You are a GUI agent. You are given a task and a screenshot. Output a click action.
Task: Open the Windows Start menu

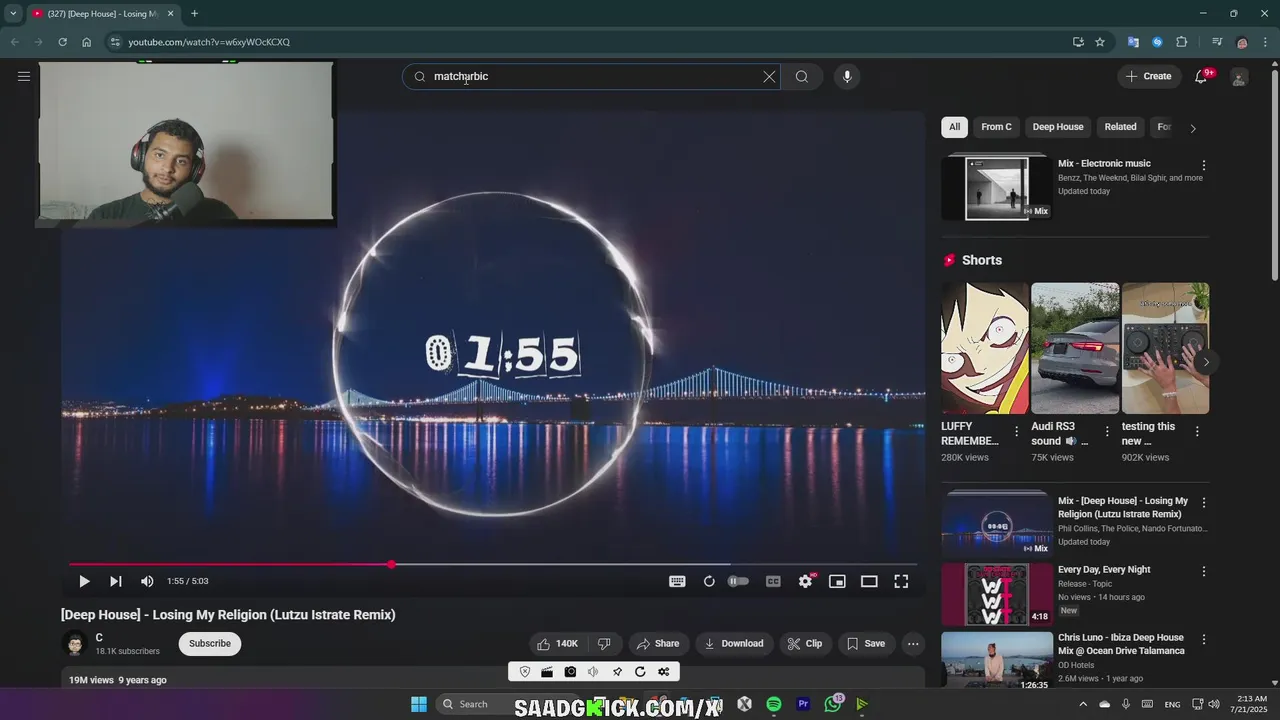click(419, 704)
